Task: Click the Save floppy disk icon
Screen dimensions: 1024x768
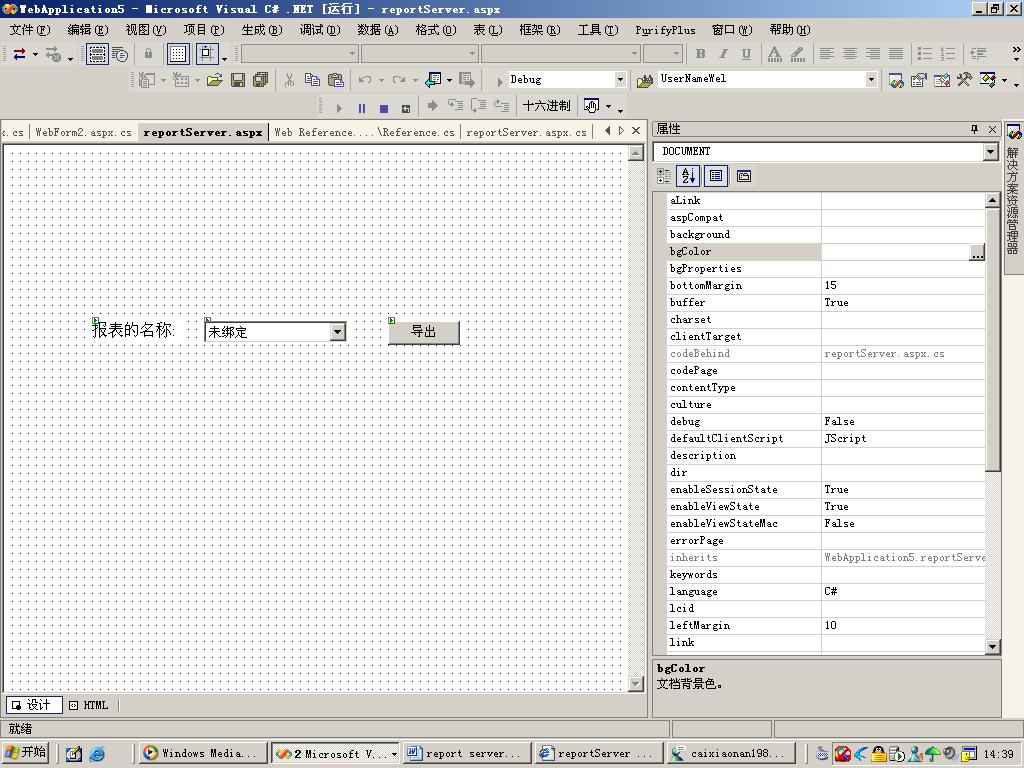Action: (238, 80)
